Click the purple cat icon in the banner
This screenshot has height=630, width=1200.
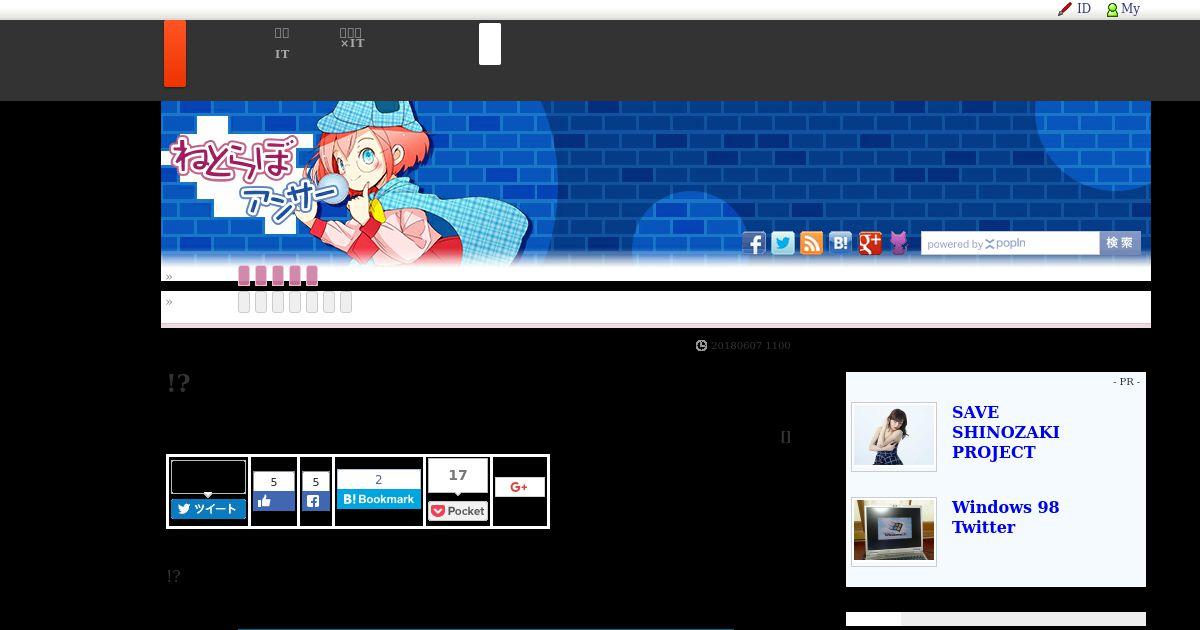tap(899, 243)
